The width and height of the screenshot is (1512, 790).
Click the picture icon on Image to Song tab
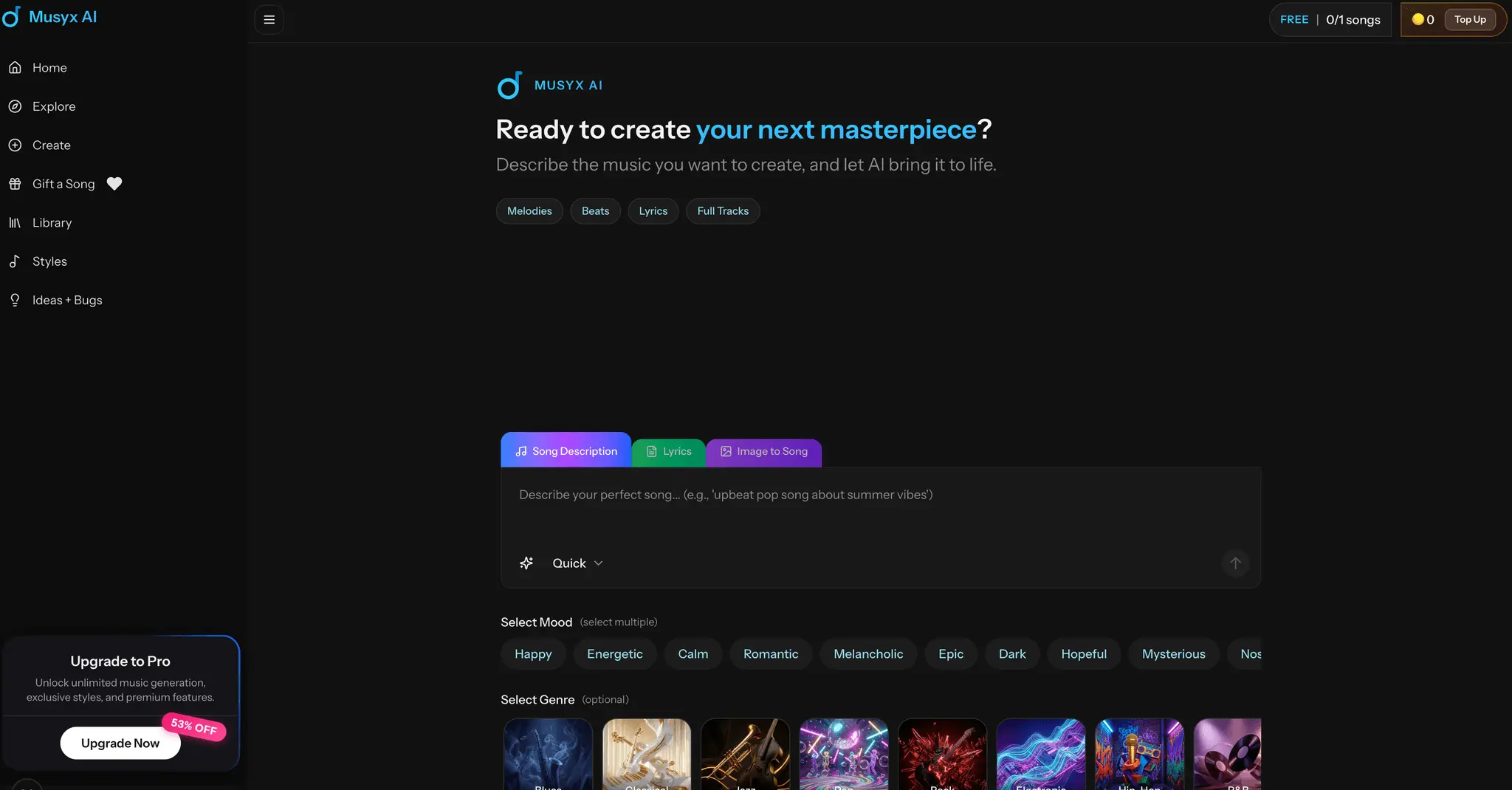pos(726,452)
